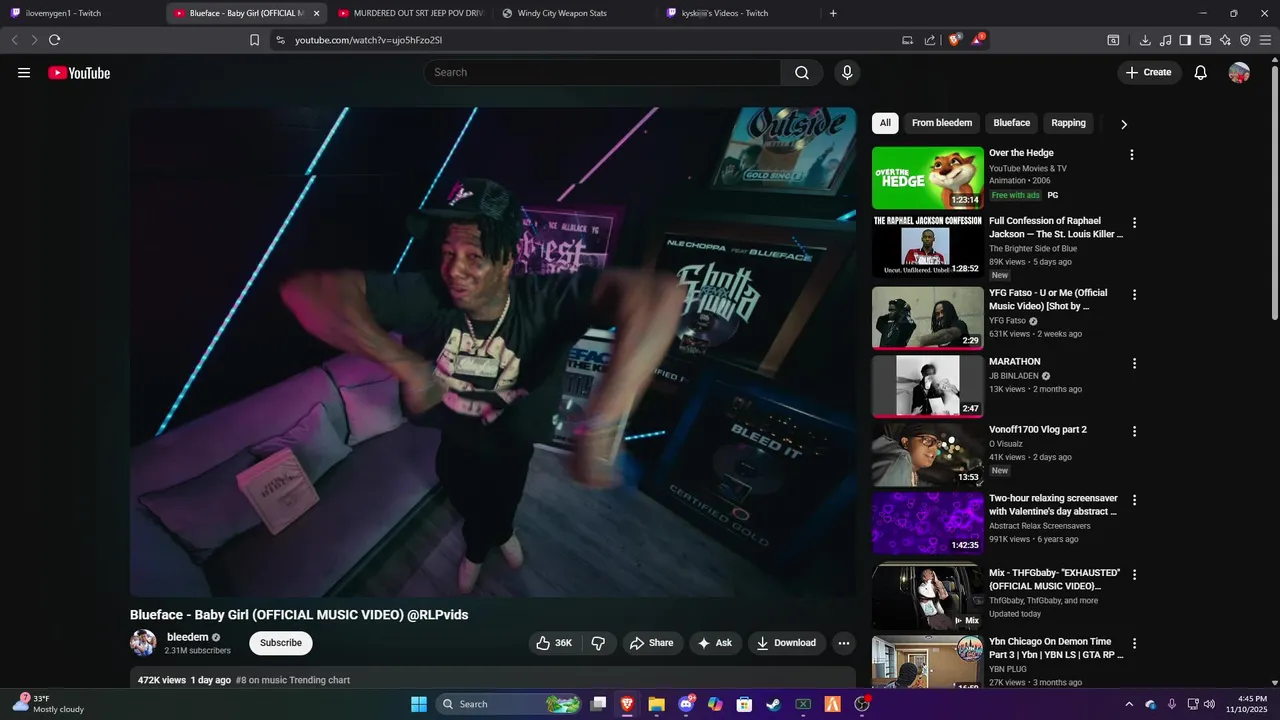Open Brave Wallet icon
The width and height of the screenshot is (1280, 720).
coord(1205,40)
